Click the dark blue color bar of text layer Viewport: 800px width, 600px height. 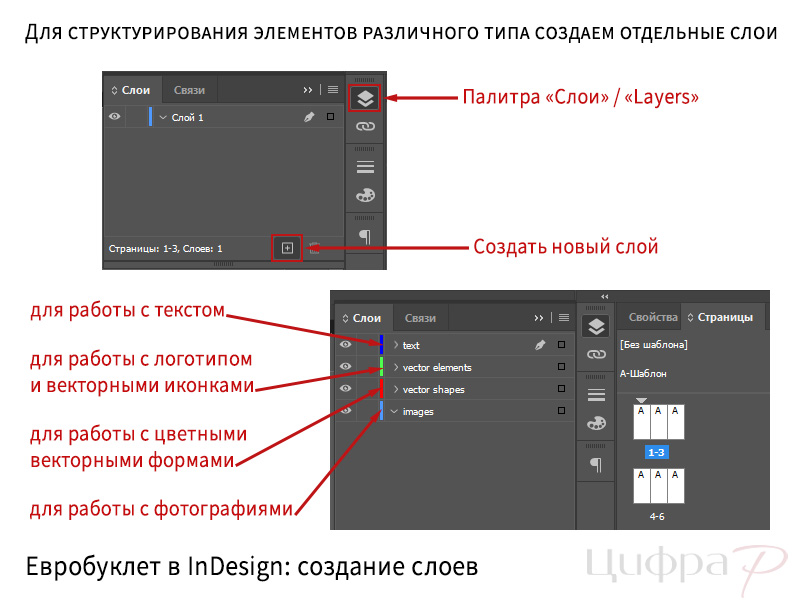[381, 344]
